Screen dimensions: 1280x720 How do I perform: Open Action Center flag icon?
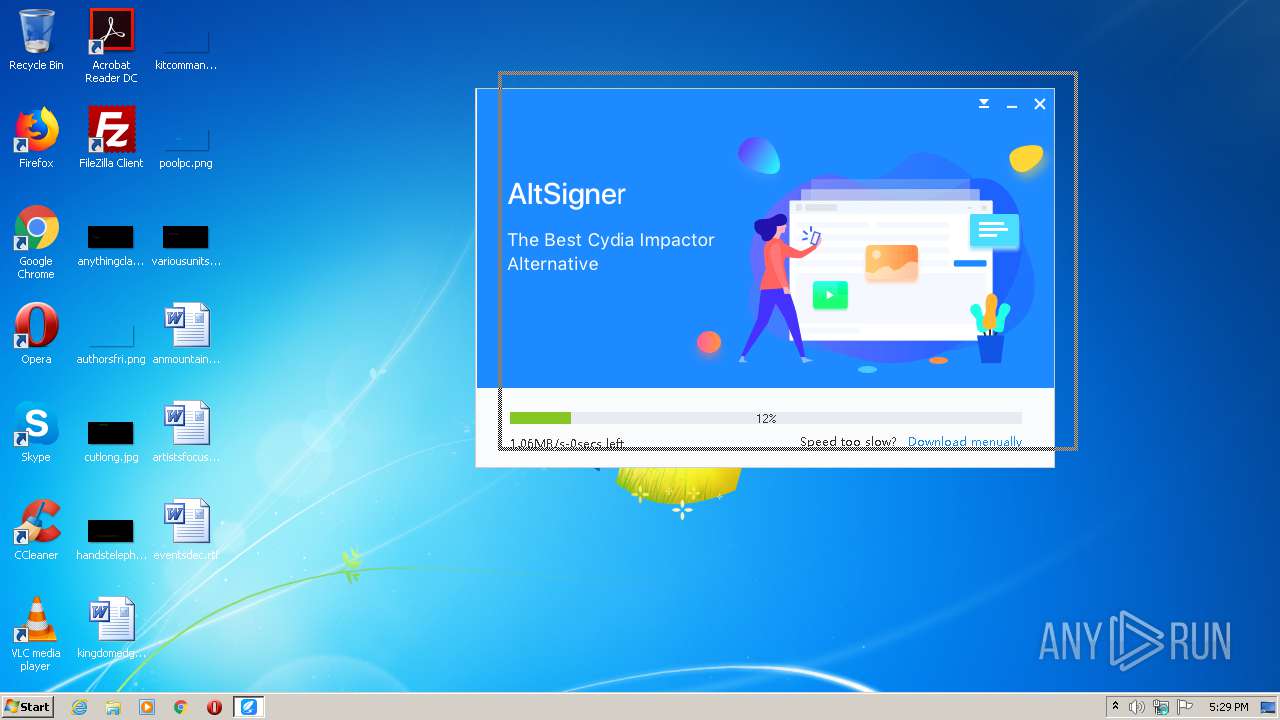tap(1185, 707)
